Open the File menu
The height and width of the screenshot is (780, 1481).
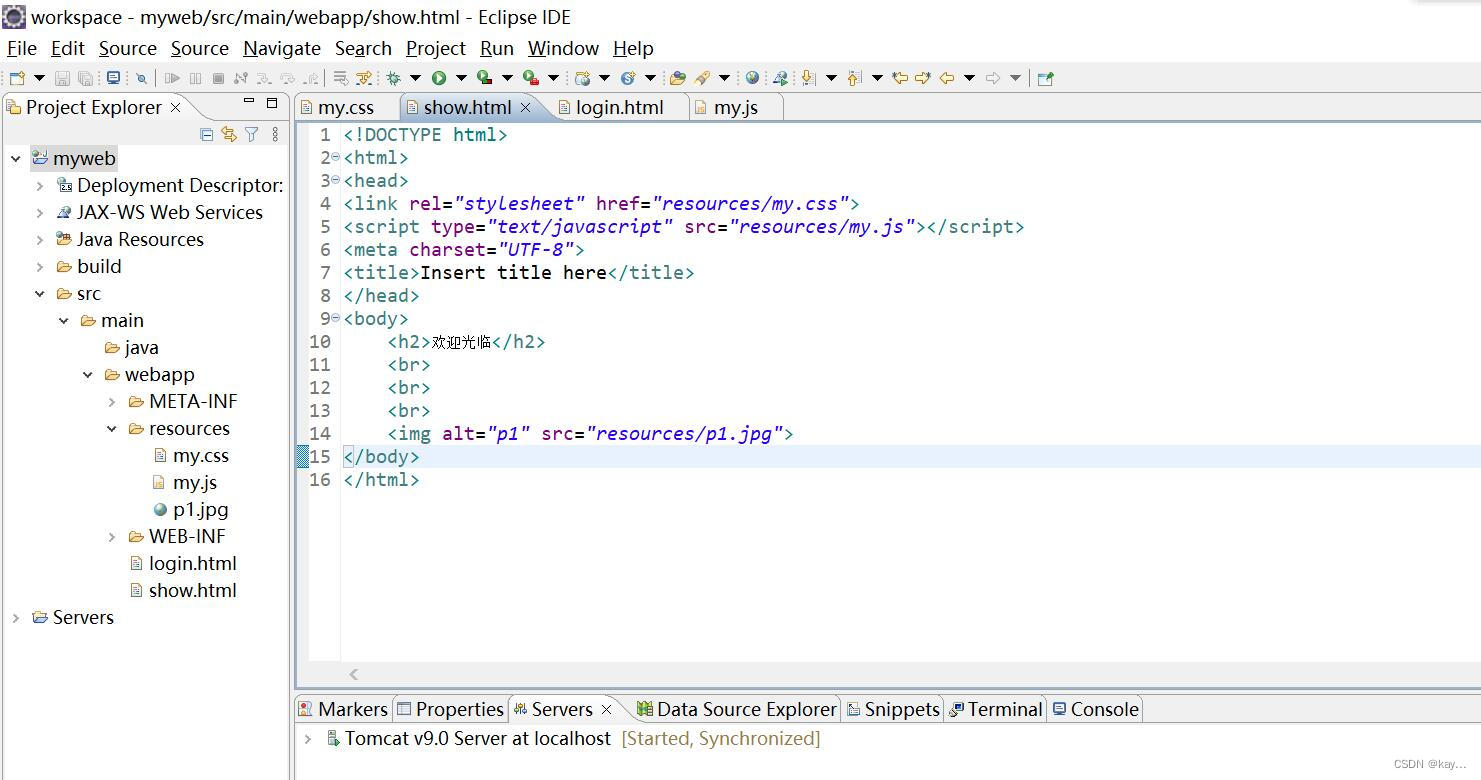22,48
